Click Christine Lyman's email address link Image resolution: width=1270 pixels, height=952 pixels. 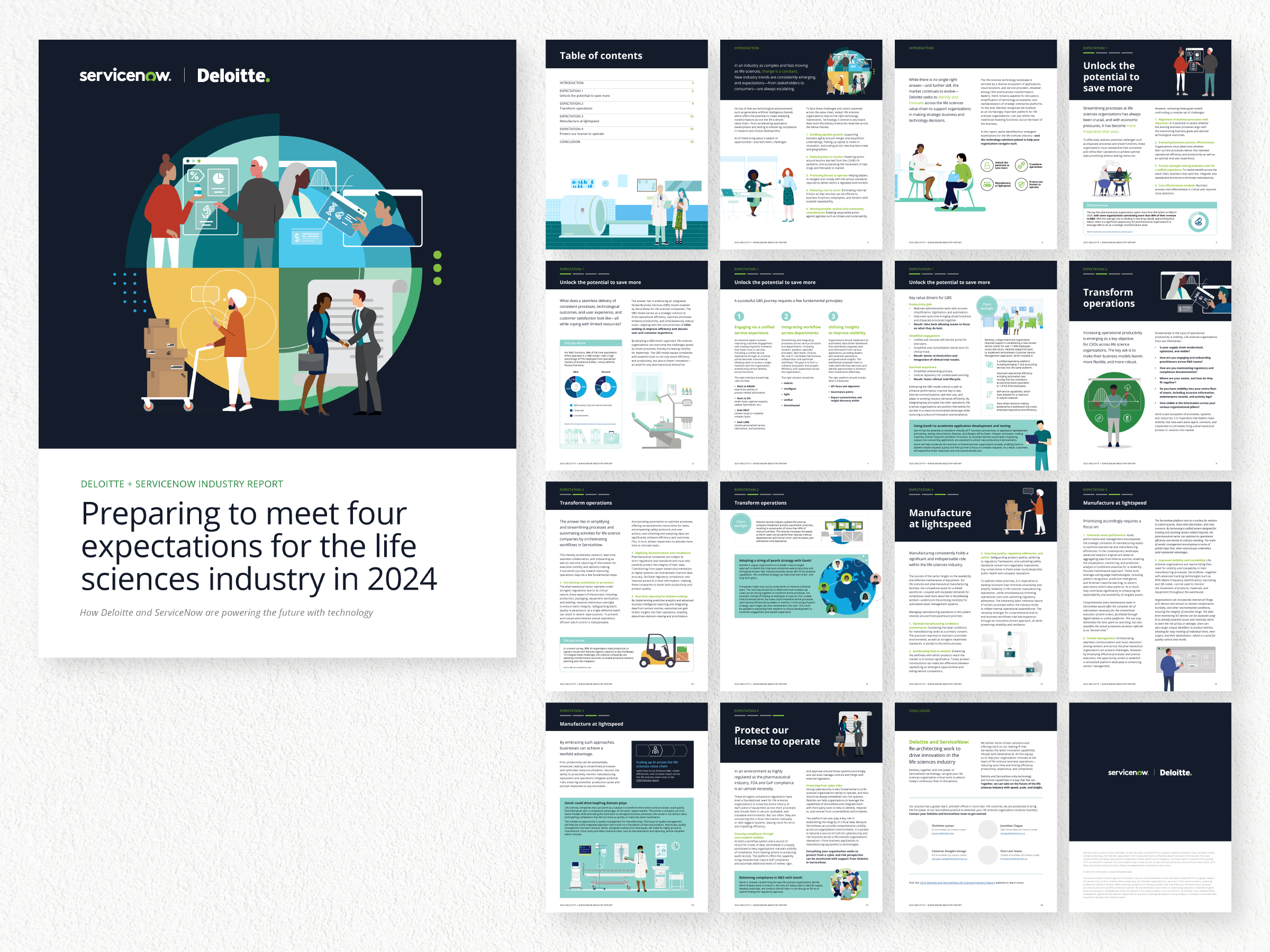tap(943, 834)
